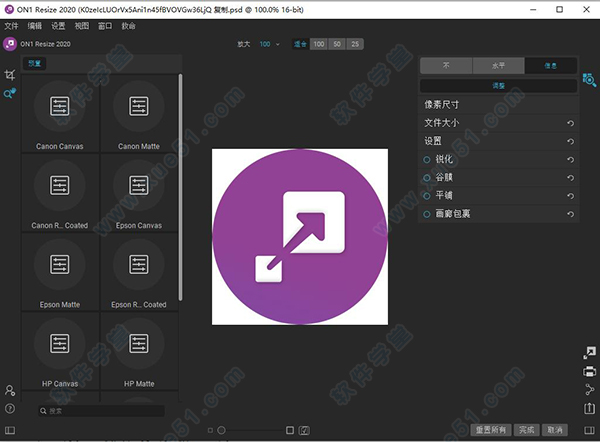Reset the 谷膜 section
Image resolution: width=600 pixels, height=442 pixels.
pos(571,178)
